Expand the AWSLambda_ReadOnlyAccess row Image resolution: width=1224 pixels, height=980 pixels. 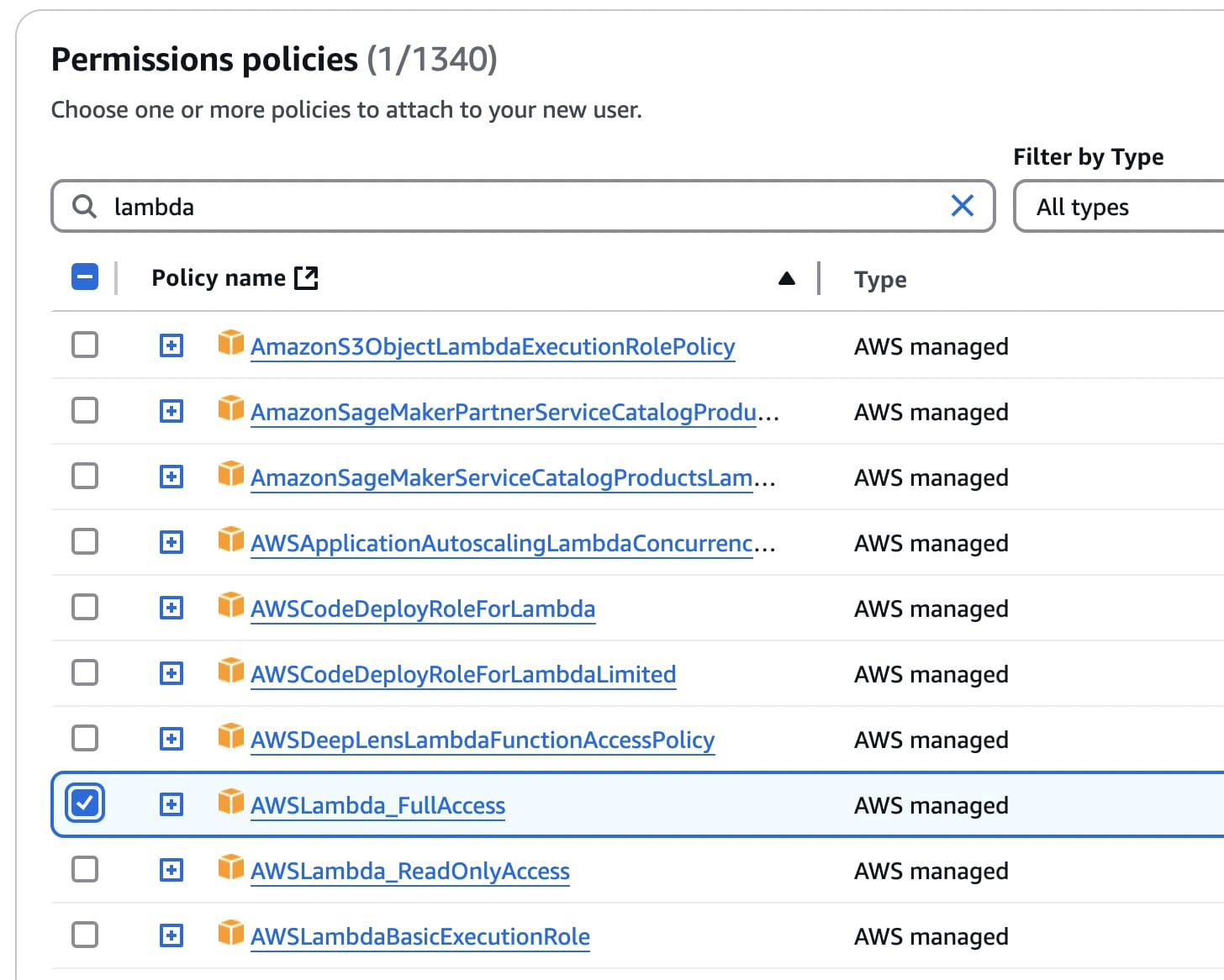coord(171,870)
